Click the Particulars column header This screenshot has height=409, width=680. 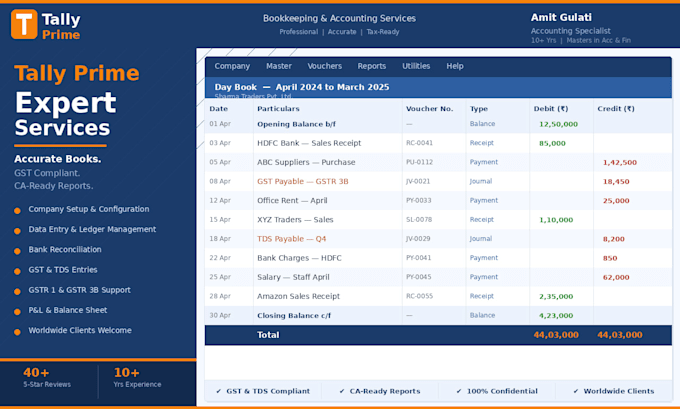pos(278,108)
